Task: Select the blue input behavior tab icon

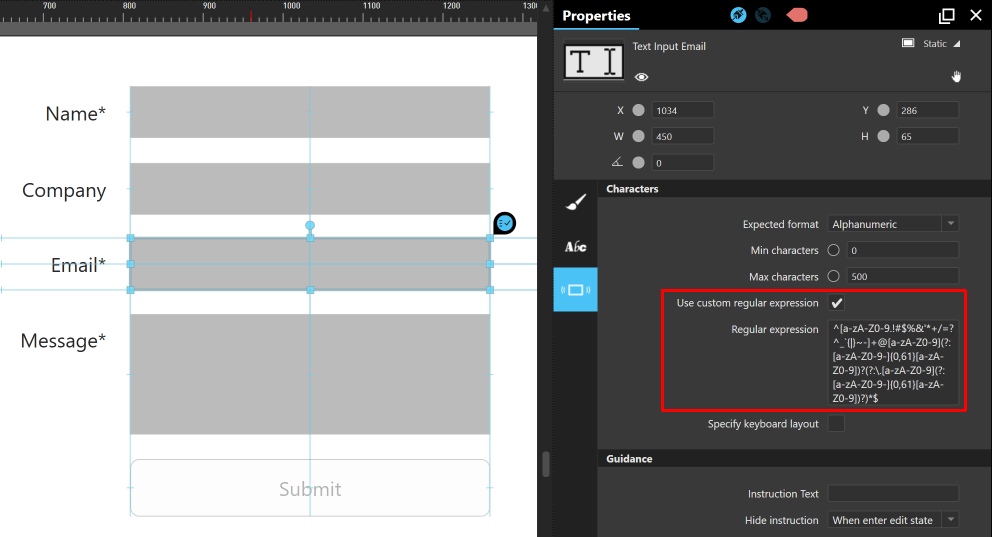Action: pos(575,290)
